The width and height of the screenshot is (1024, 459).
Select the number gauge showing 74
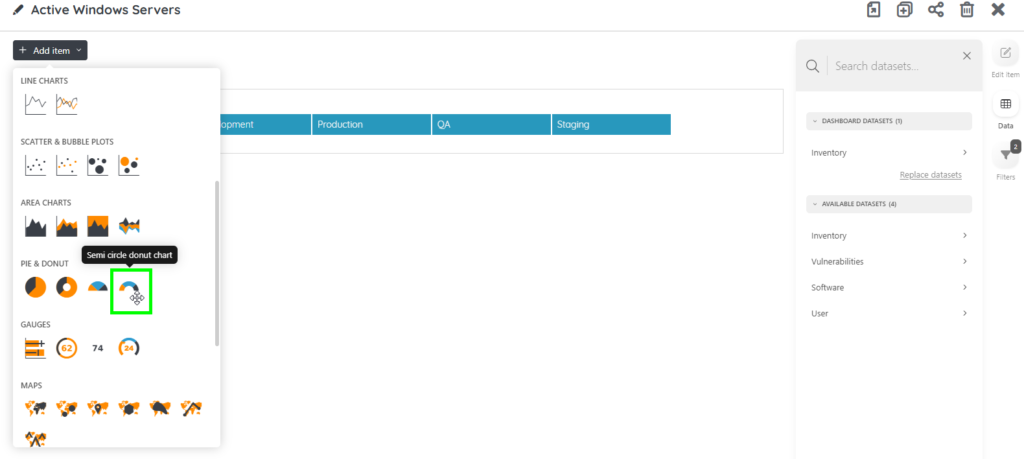pyautogui.click(x=98, y=348)
